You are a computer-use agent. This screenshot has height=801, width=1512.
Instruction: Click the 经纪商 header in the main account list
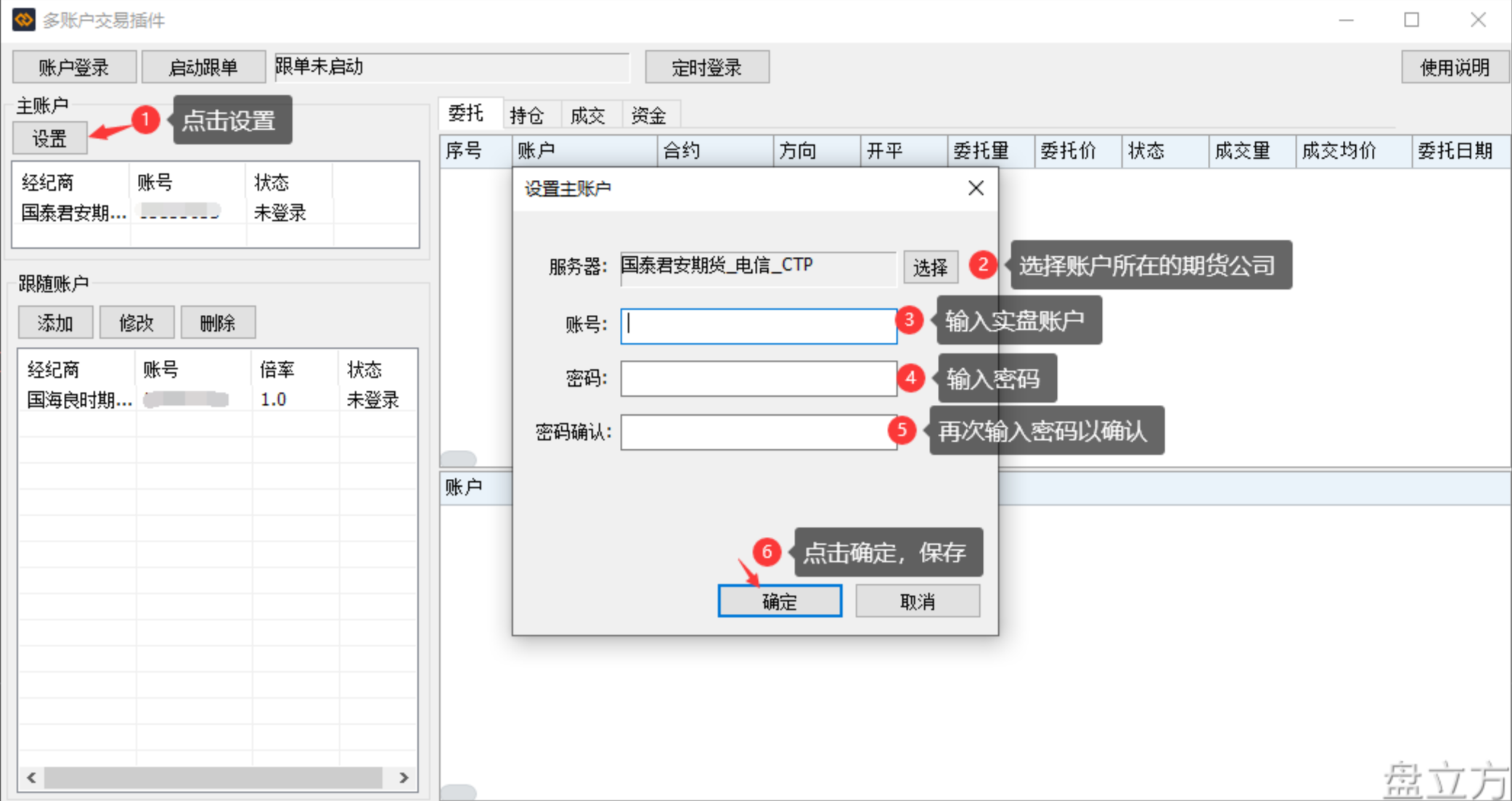pyautogui.click(x=72, y=181)
